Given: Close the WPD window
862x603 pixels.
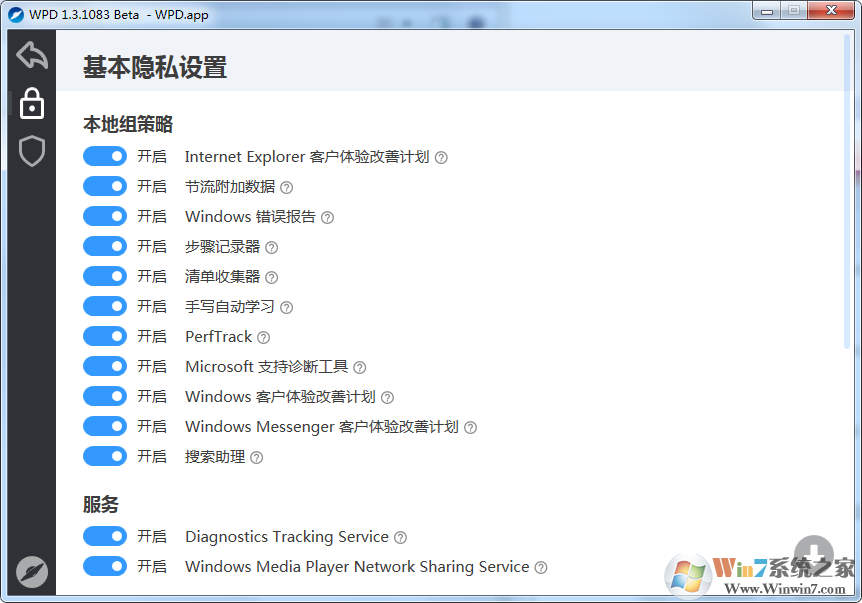Looking at the screenshot, I should point(832,10).
